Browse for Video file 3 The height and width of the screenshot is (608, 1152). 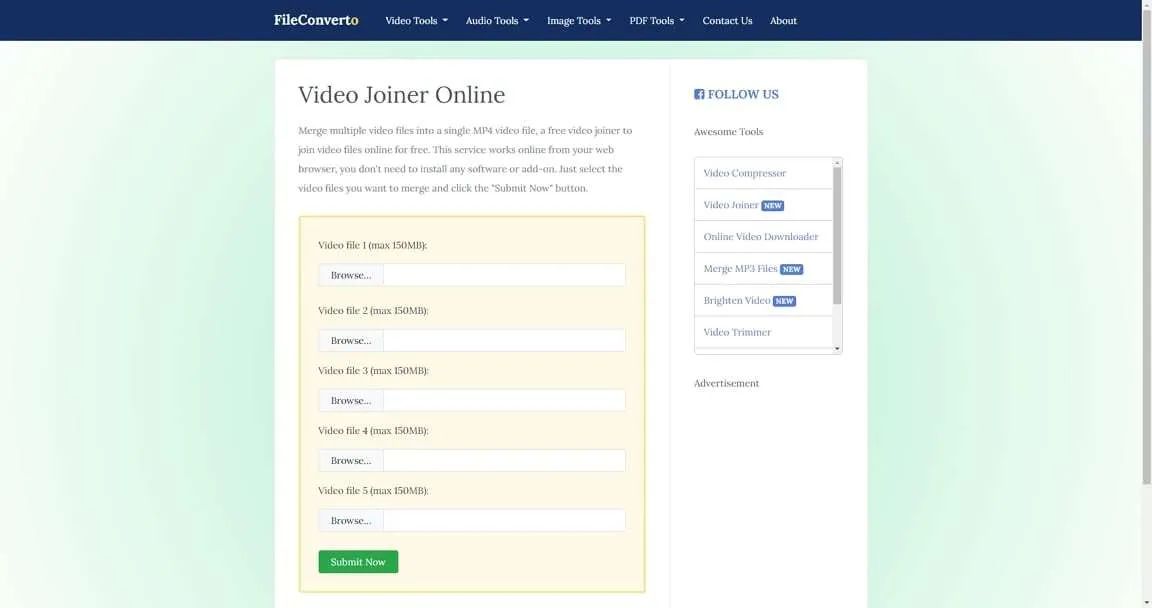[350, 400]
